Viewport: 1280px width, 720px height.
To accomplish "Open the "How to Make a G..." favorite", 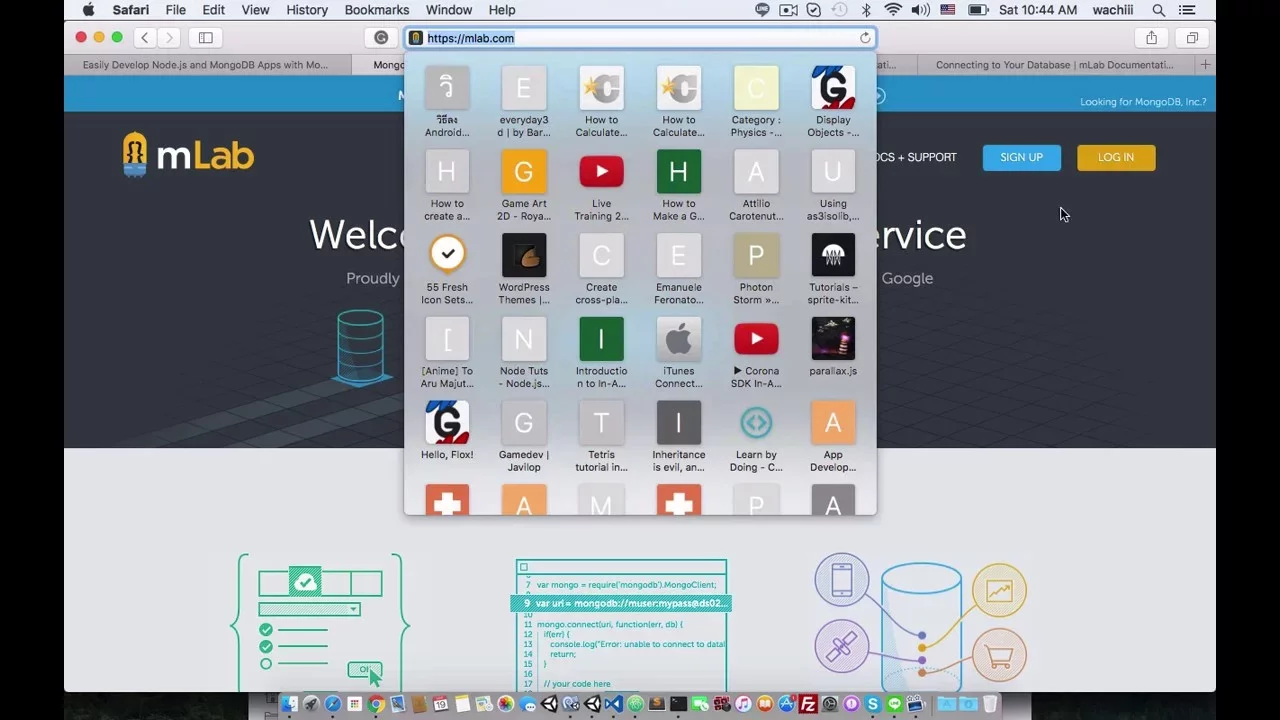I will pos(679,172).
